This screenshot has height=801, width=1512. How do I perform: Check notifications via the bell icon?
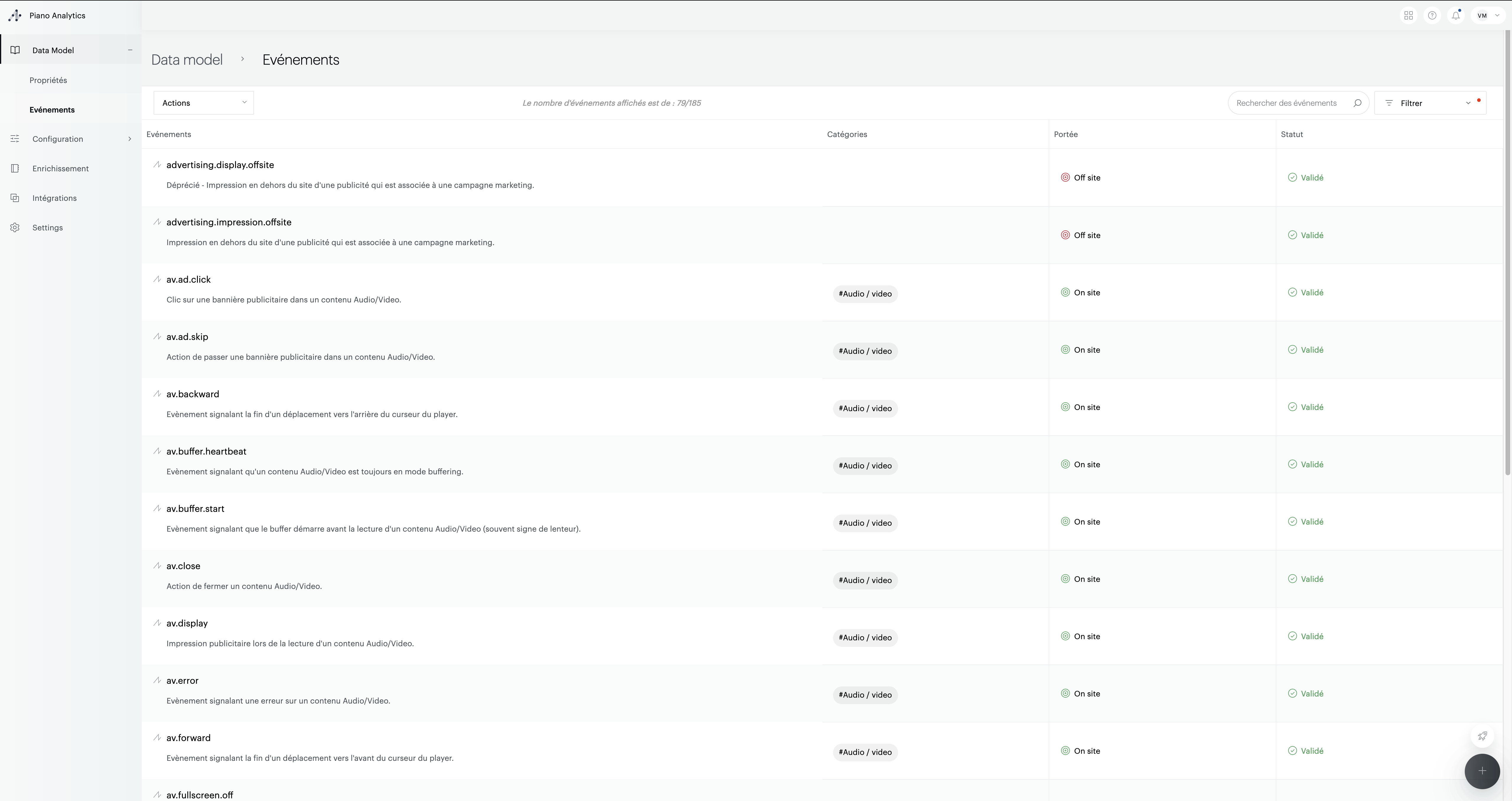tap(1455, 15)
